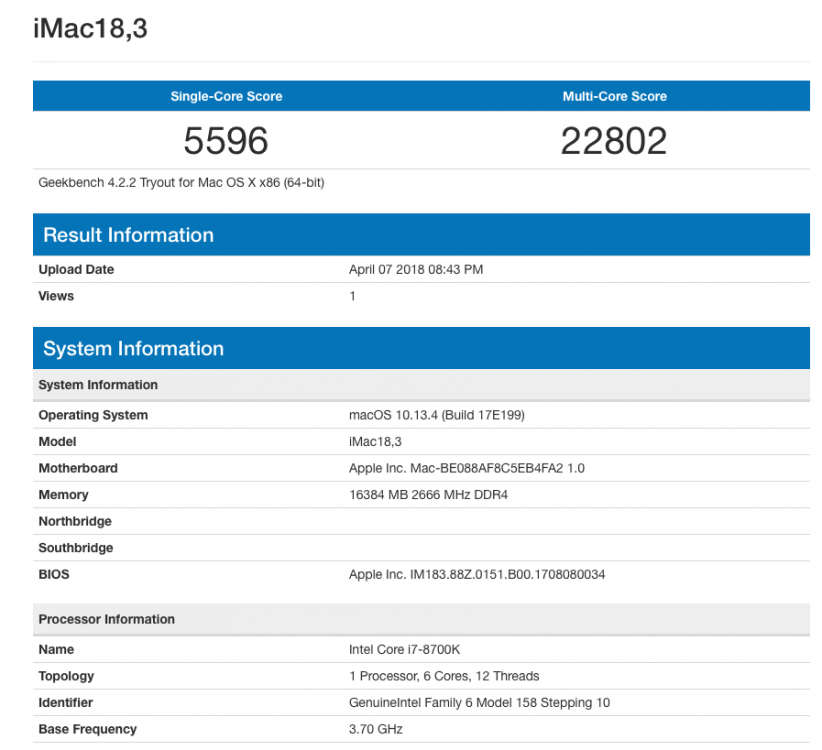The width and height of the screenshot is (822, 750).
Task: Select the April 07 2018 08:43 PM value
Action: point(416,269)
